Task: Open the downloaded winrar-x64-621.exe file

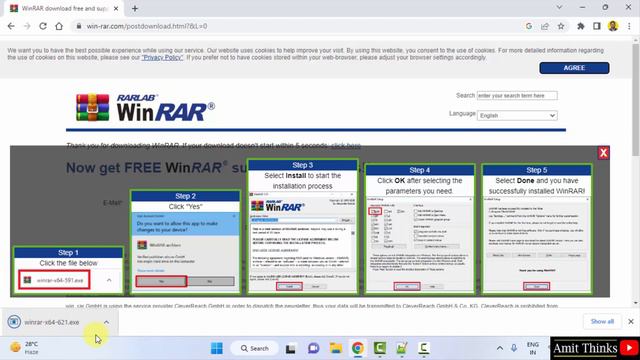Action: tap(51, 322)
